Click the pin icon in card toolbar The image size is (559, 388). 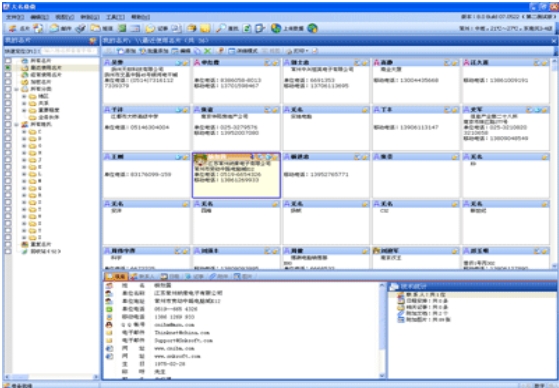[221, 51]
